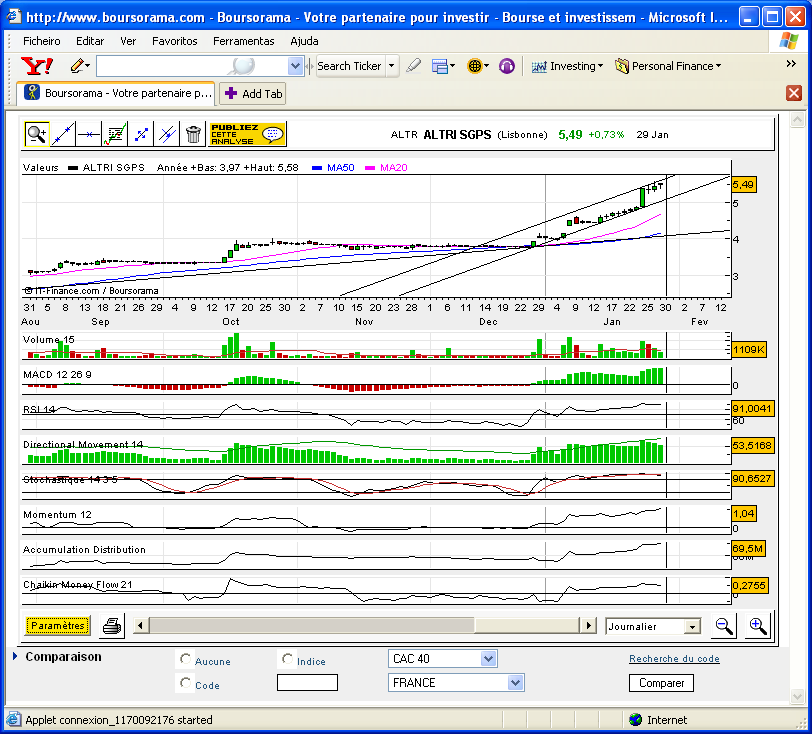Screen dimensions: 812x734
Task: Click inside the Yahoo toolbar search field
Action: [x=192, y=66]
